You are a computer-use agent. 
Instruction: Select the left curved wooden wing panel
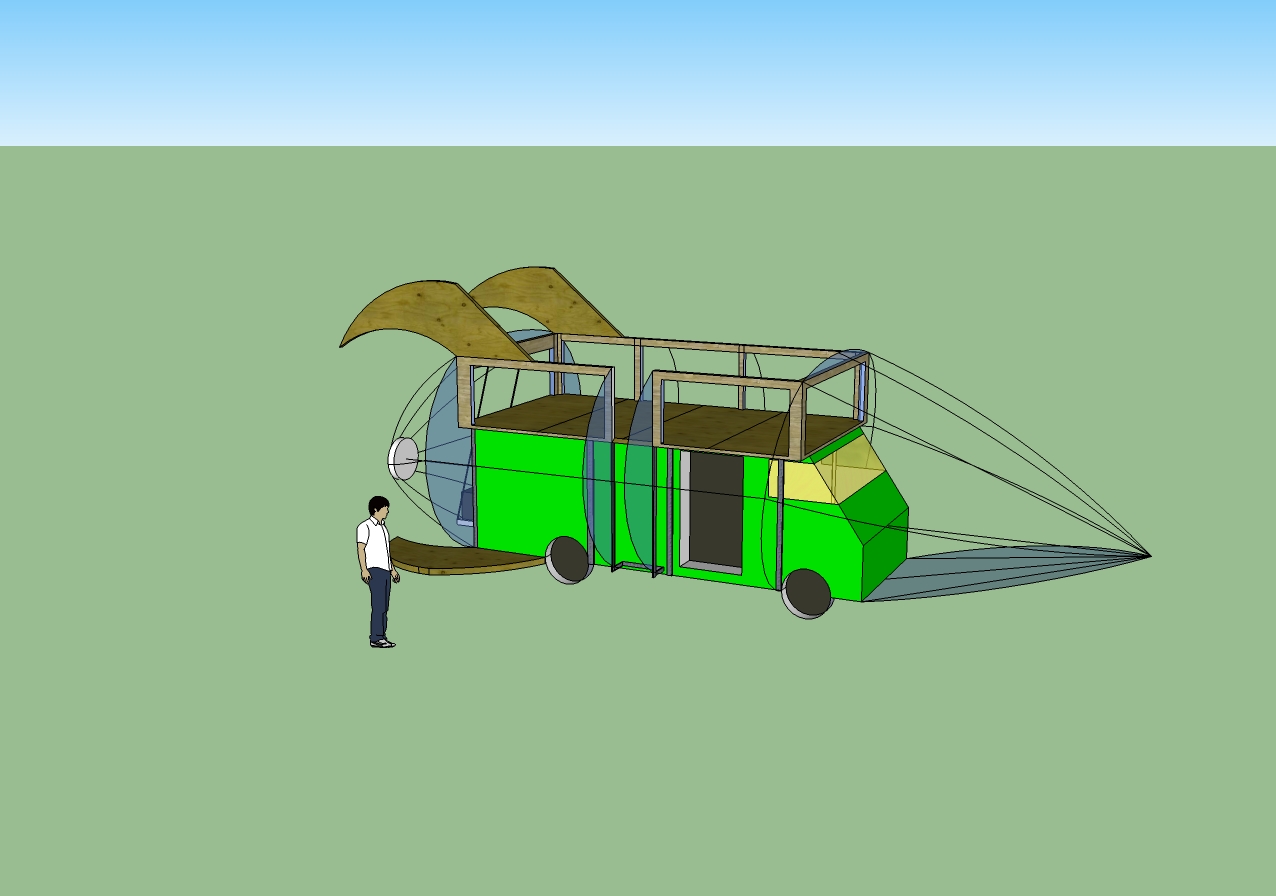[x=420, y=313]
